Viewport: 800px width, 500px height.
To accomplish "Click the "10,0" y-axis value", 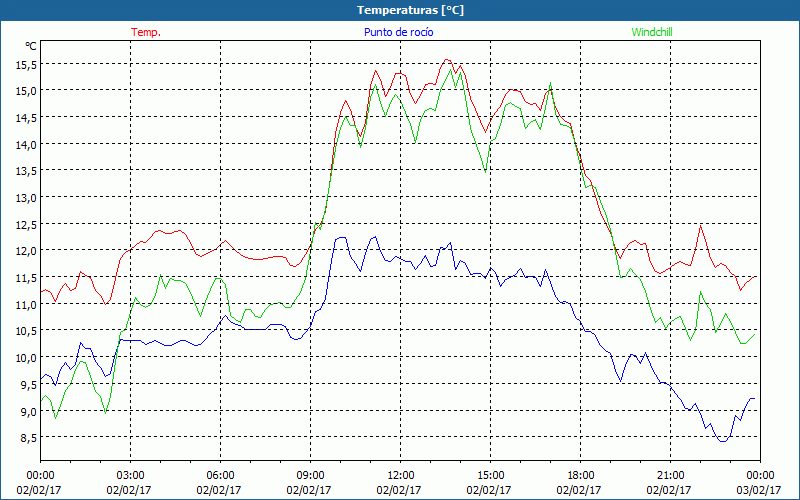I will [26, 358].
